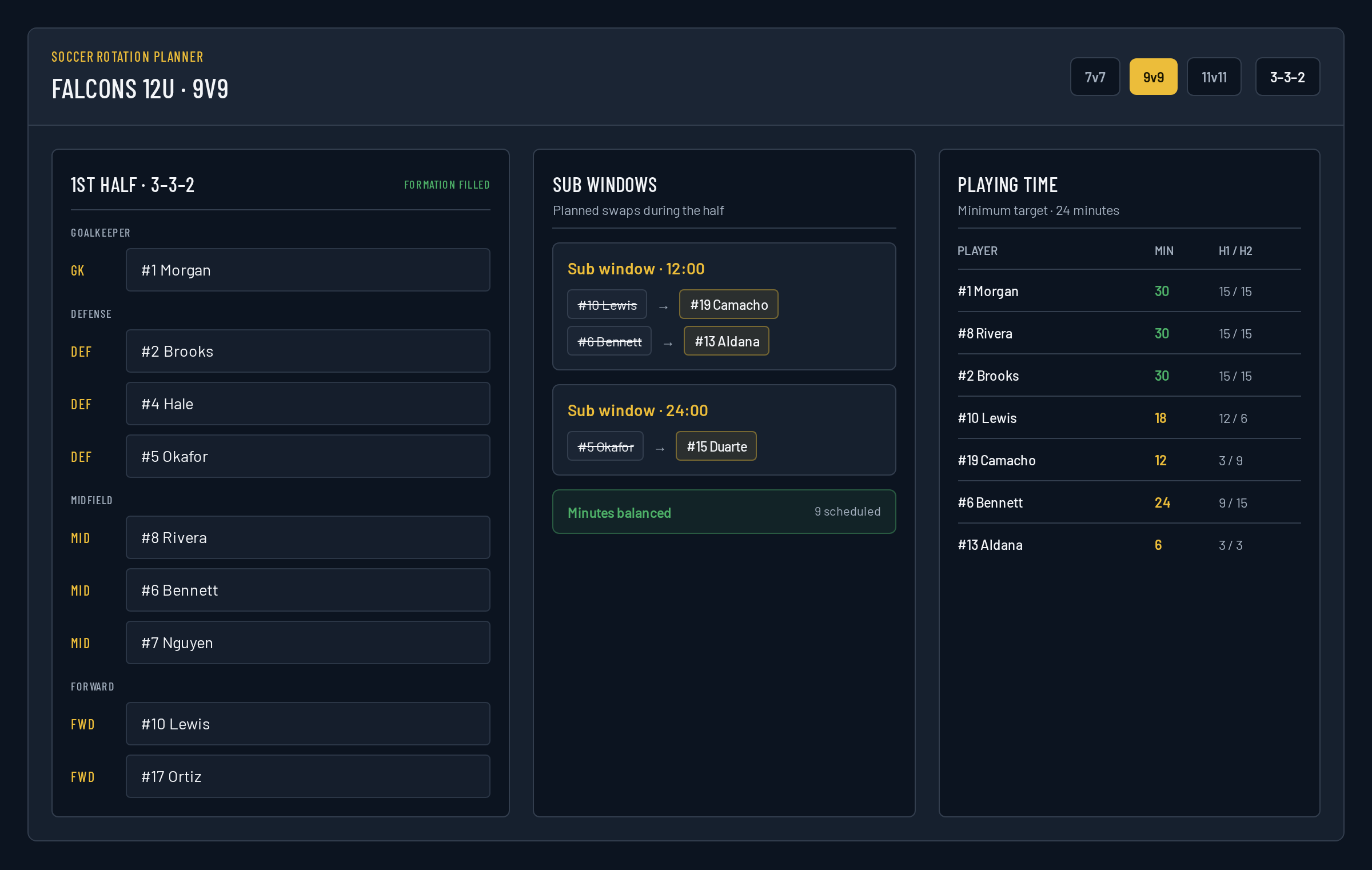Open the 3-3-2 formation selector

coord(1287,77)
